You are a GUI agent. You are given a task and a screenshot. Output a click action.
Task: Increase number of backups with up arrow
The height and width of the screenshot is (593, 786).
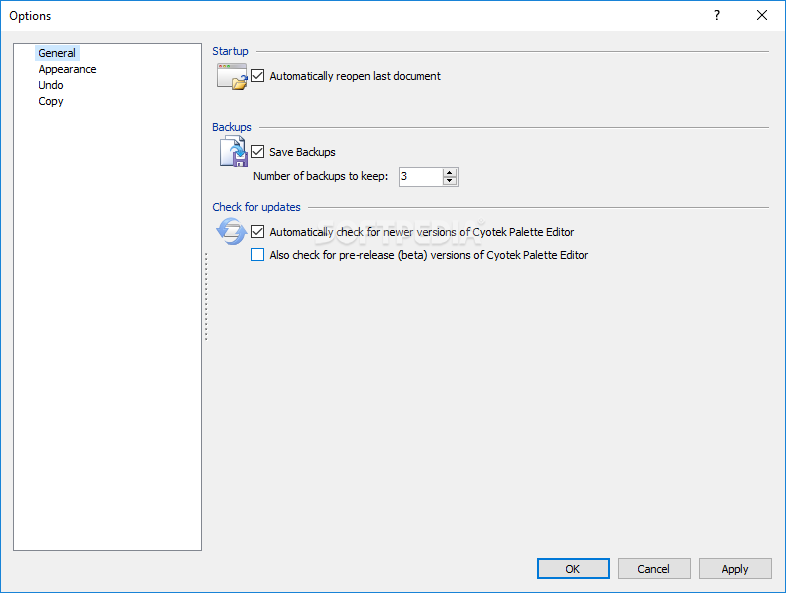coord(450,172)
